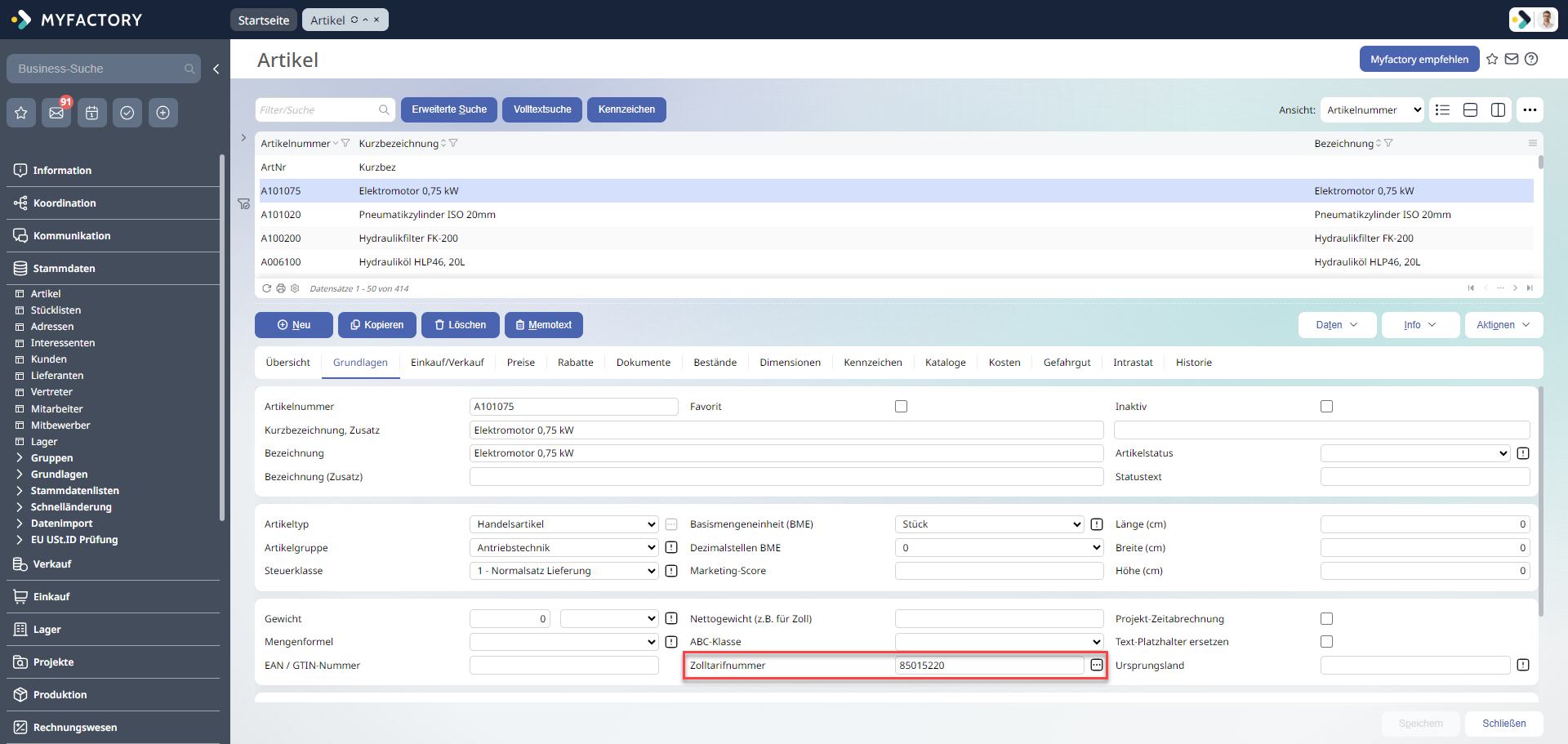
Task: Click the Artikelnummer column filter icon
Action: [345, 144]
